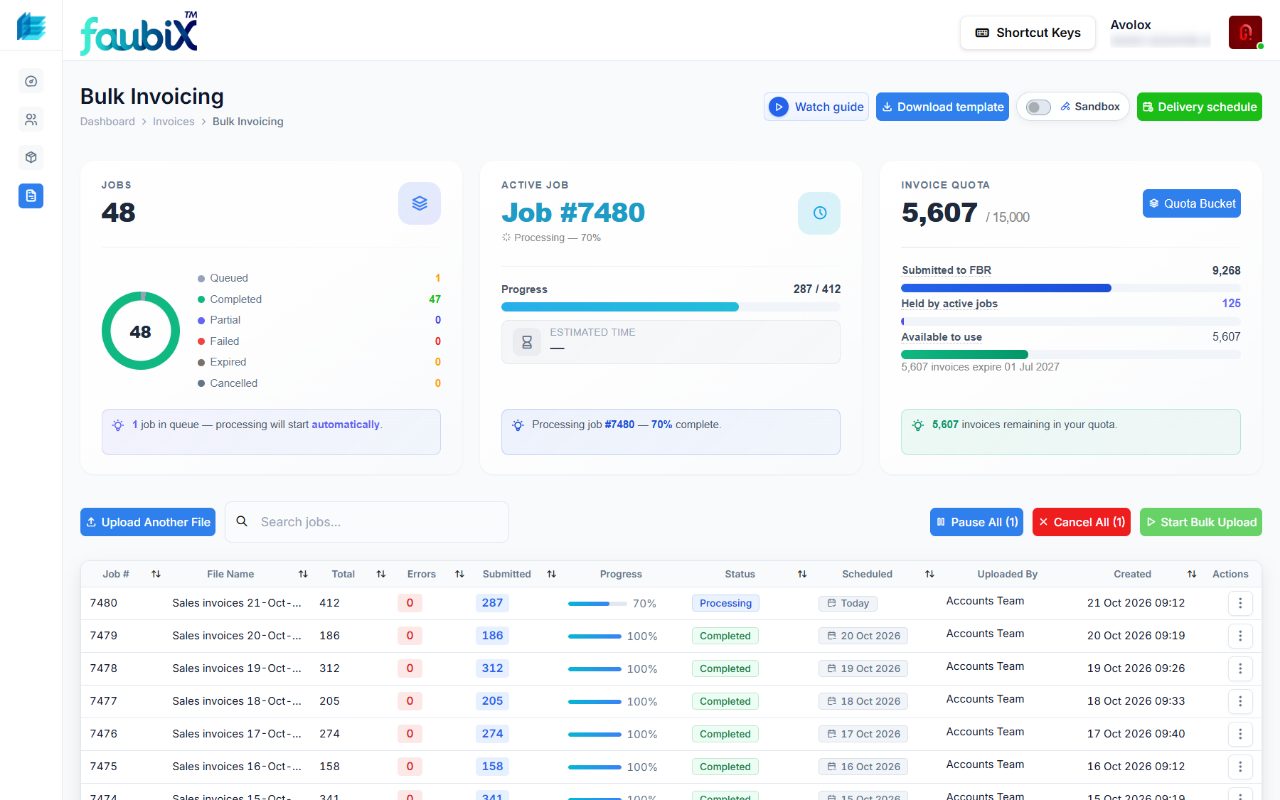
Task: Sort the table by the Scheduled column
Action: pos(930,574)
